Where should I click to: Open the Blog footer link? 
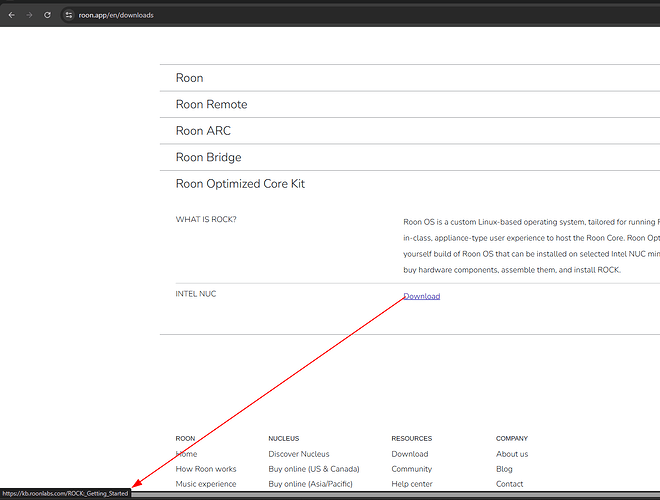pyautogui.click(x=504, y=469)
